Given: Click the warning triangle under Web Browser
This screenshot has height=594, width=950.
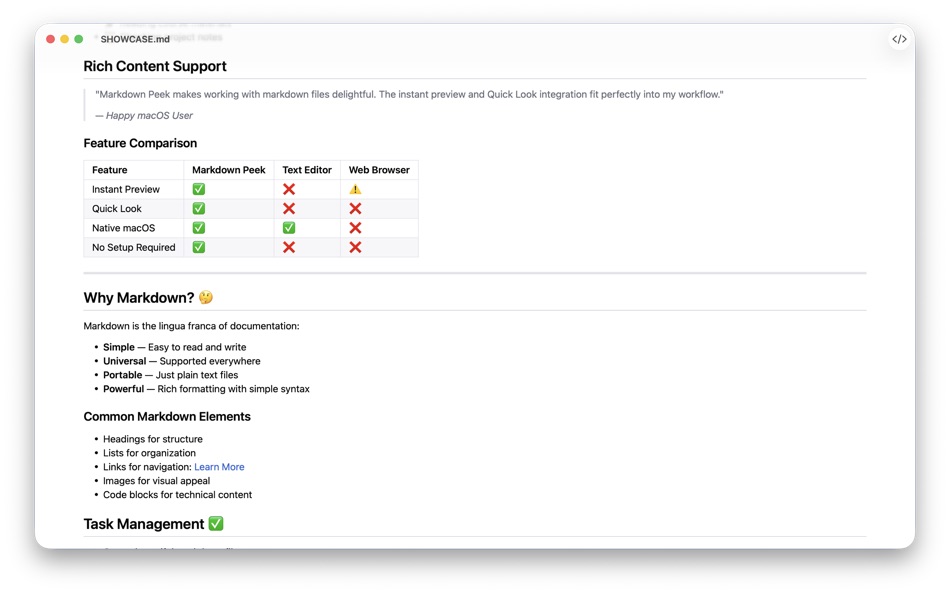Looking at the screenshot, I should click(353, 188).
